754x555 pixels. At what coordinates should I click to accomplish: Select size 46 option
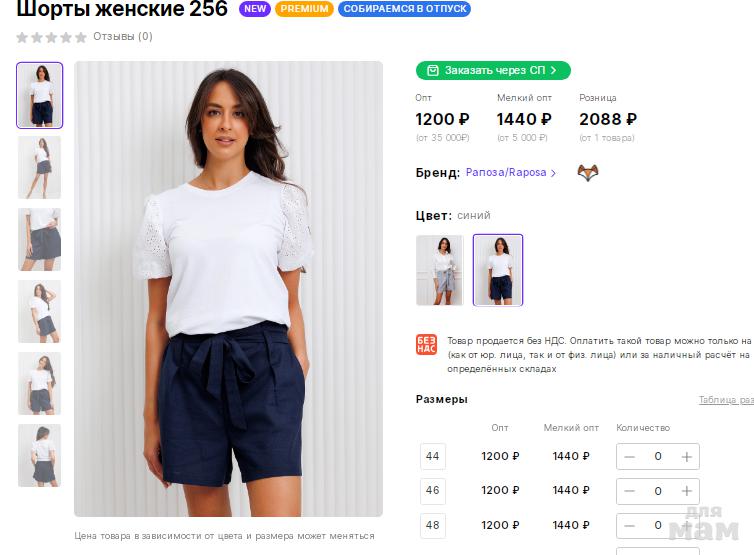coord(433,491)
